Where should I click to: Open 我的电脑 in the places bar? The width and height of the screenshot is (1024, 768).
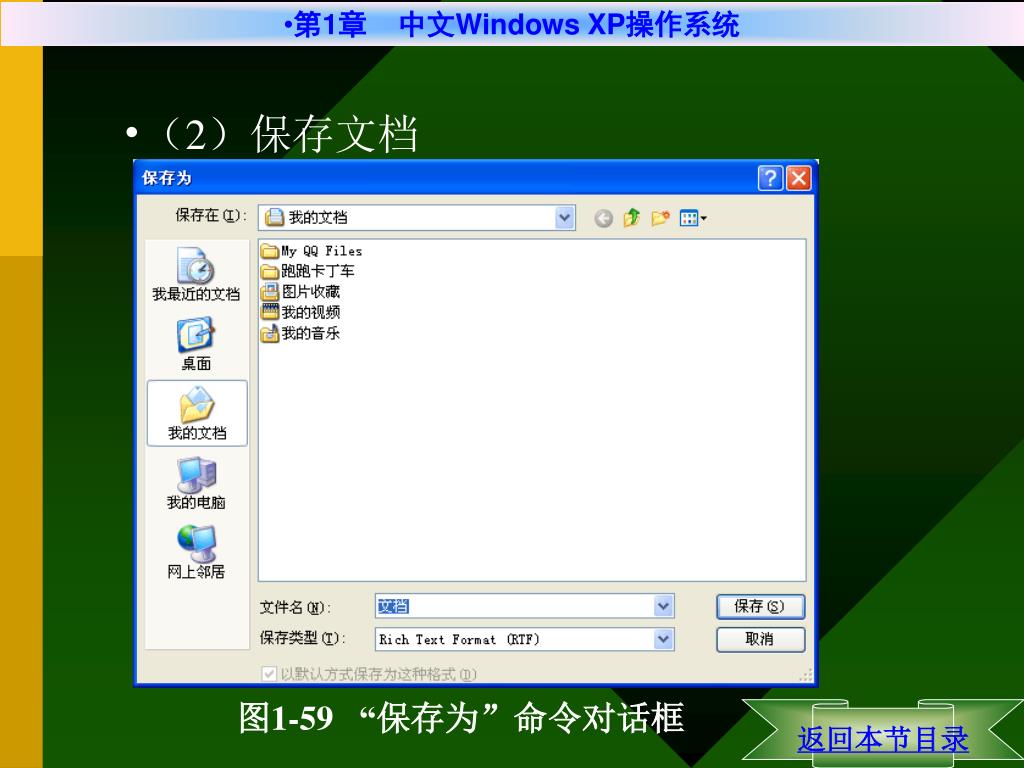196,483
